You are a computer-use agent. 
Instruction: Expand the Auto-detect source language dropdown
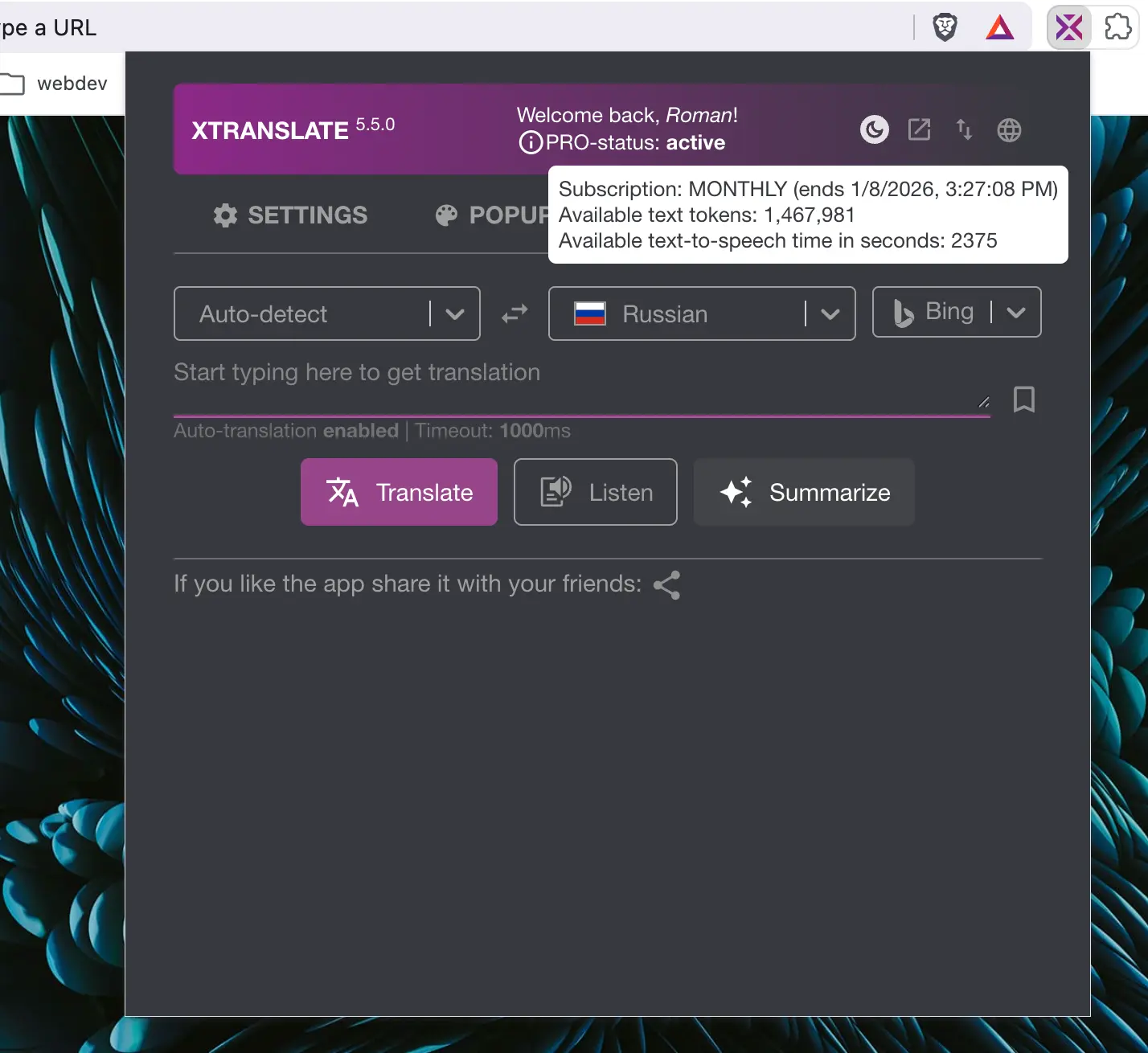(x=455, y=313)
